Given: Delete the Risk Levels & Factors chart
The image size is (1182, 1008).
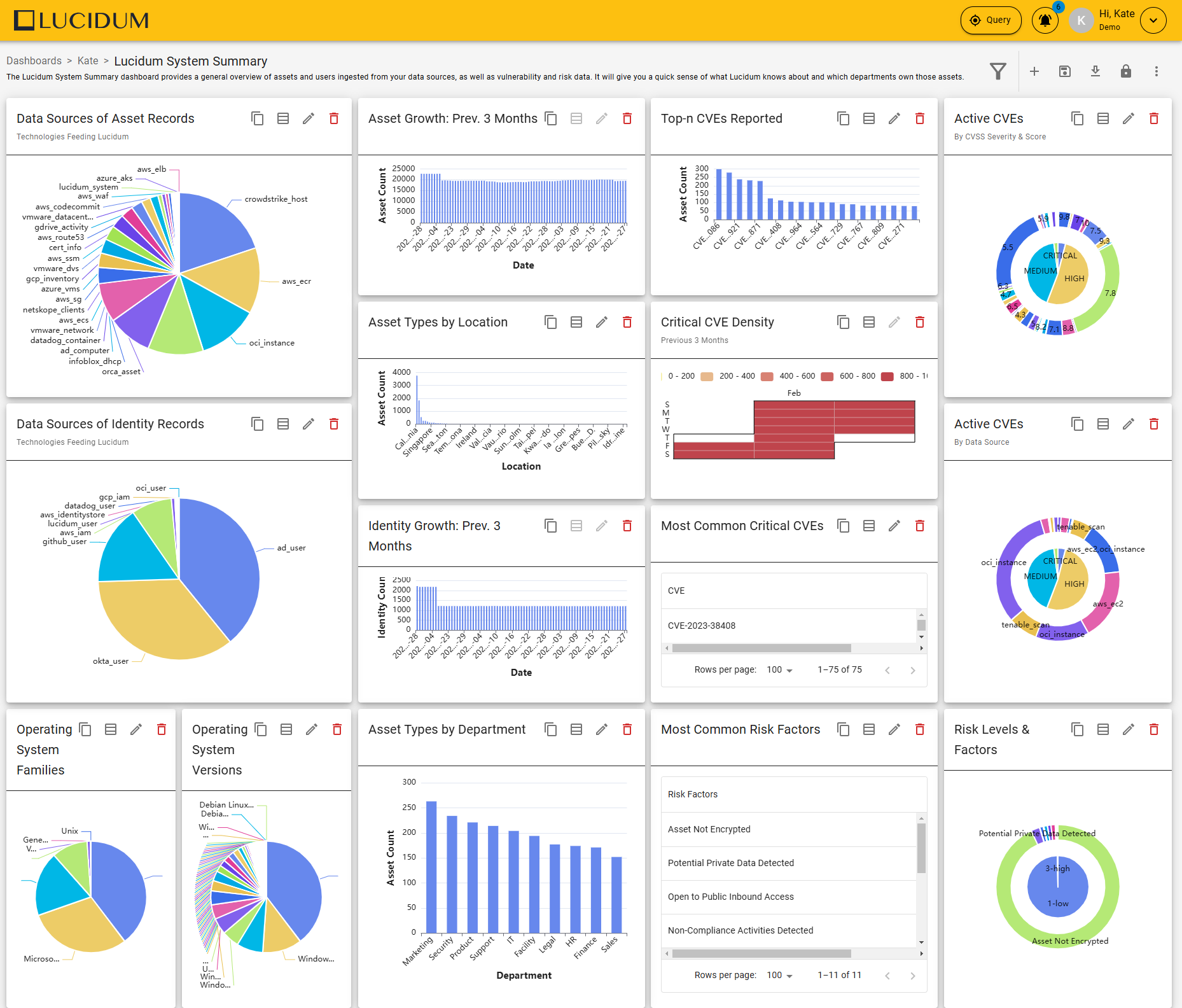Looking at the screenshot, I should click(x=1154, y=729).
